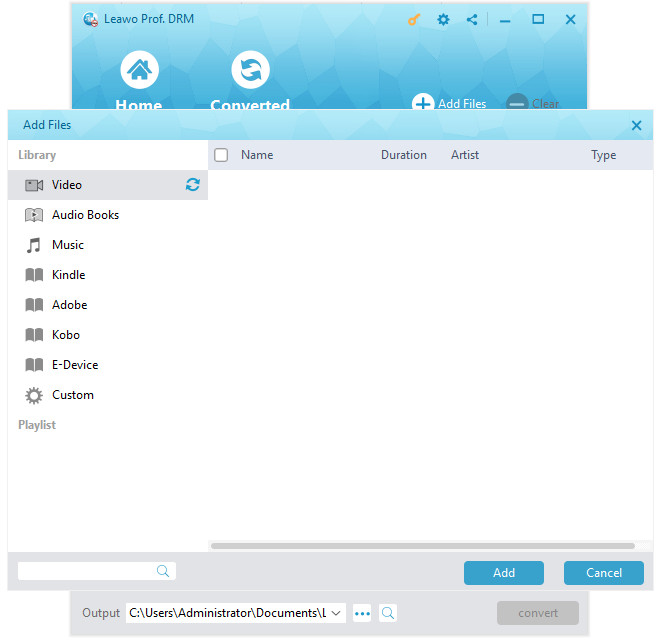Select the Kobo book icon

(x=34, y=335)
